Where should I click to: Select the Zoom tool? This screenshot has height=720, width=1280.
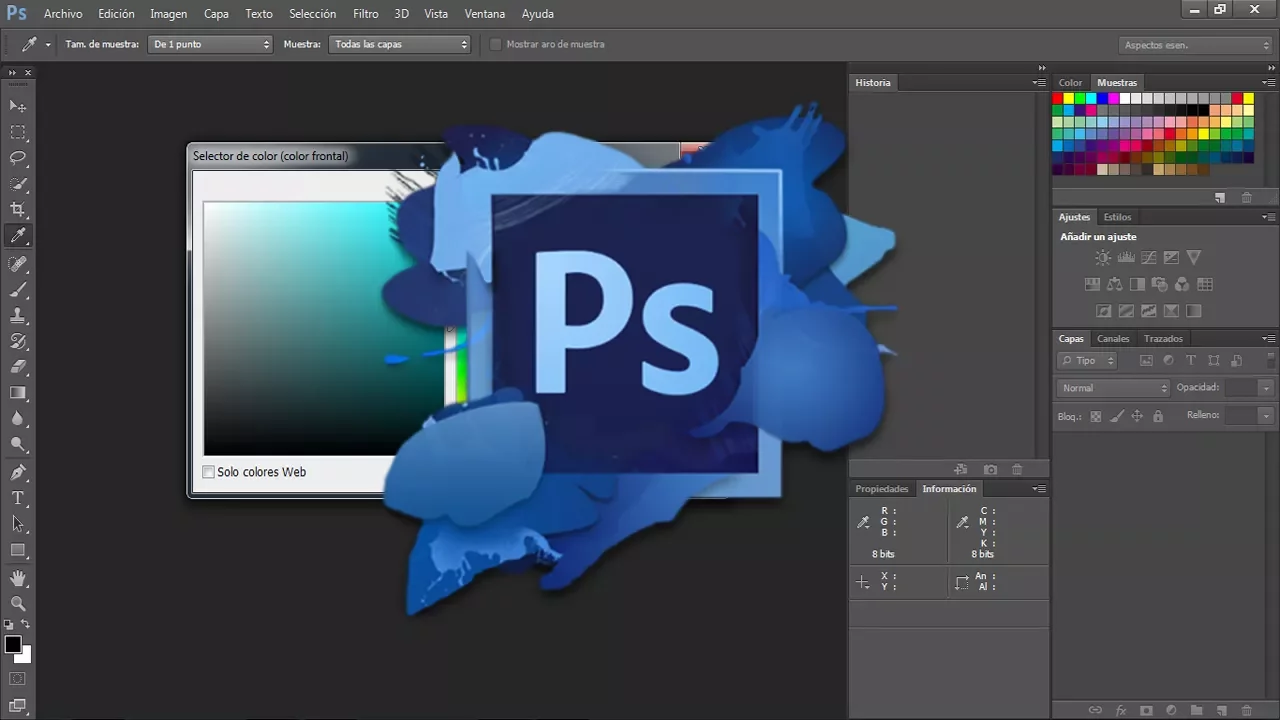pos(18,604)
